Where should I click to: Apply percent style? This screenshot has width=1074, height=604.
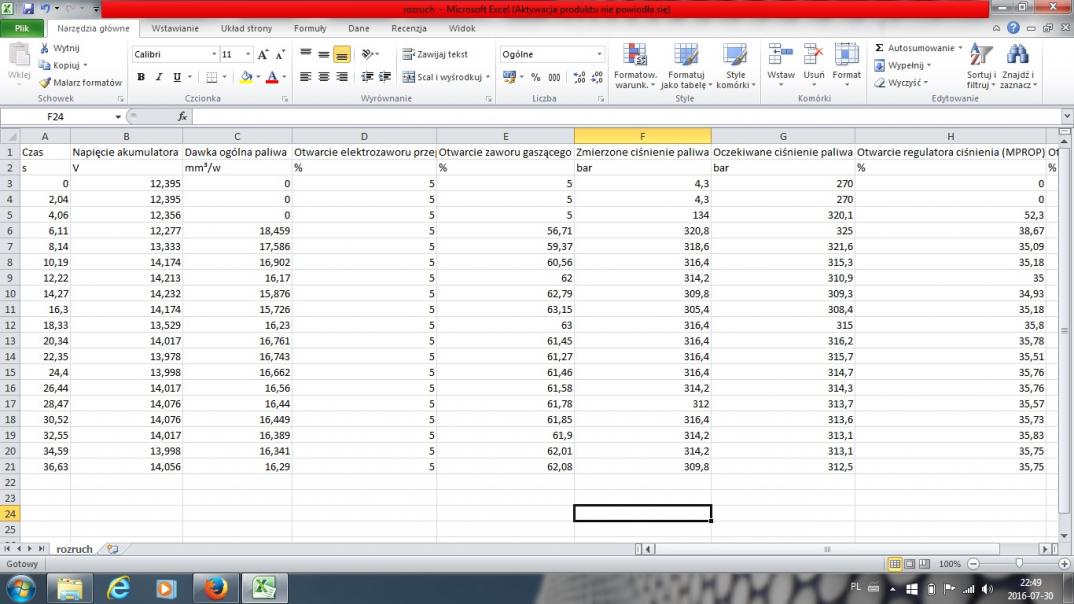536,77
